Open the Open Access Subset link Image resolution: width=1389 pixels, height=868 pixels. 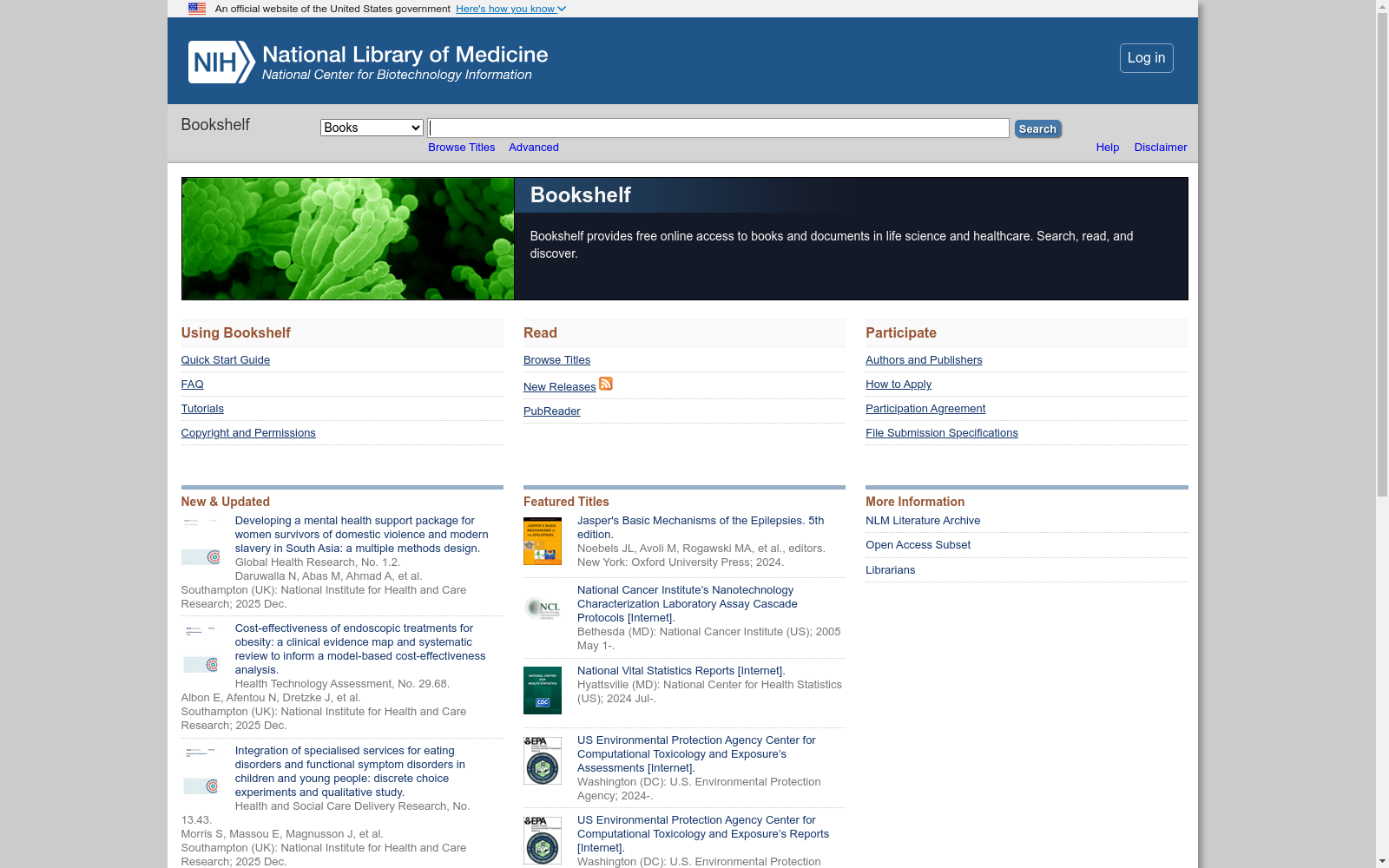pos(918,545)
